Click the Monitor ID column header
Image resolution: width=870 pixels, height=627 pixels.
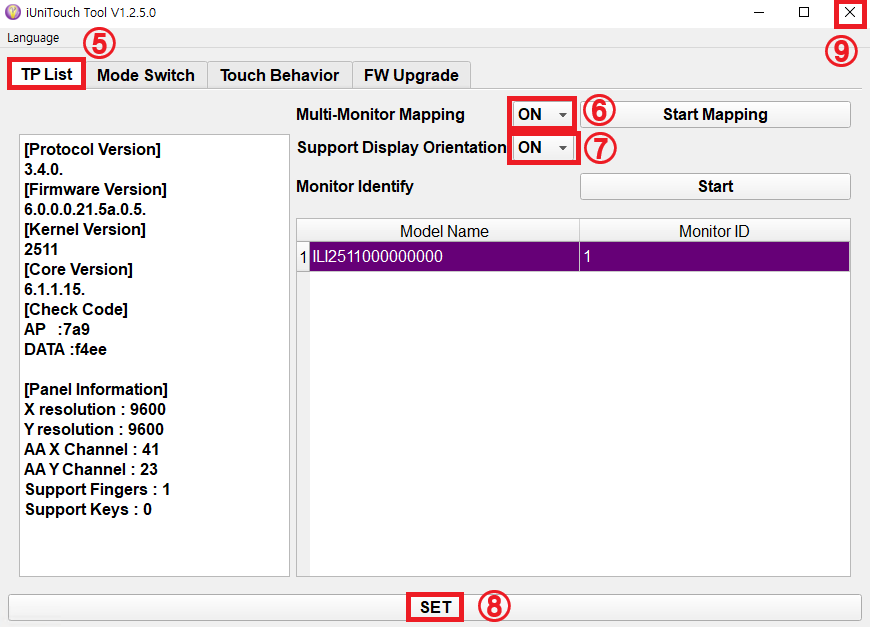click(x=714, y=231)
